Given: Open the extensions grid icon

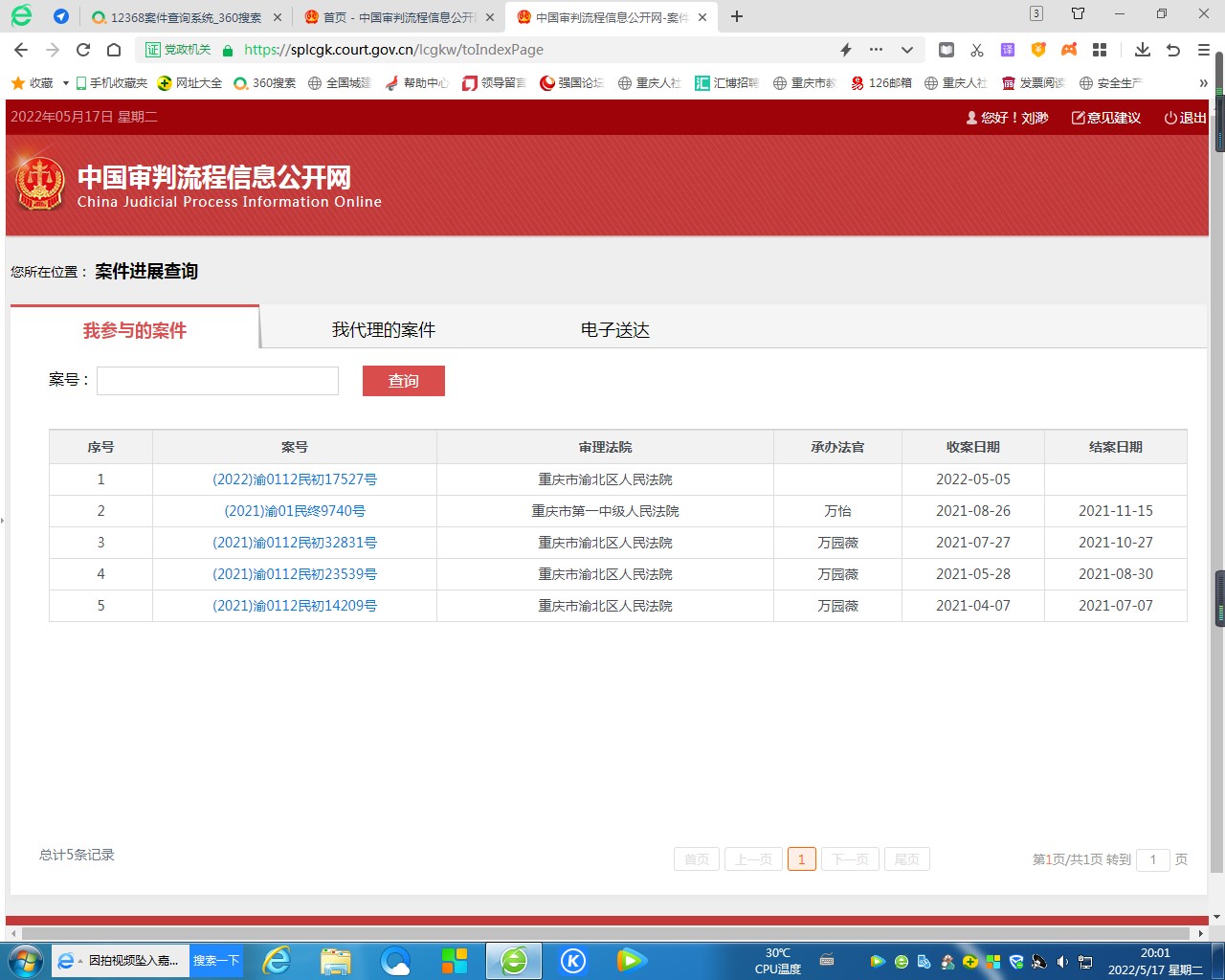Looking at the screenshot, I should click(1100, 50).
